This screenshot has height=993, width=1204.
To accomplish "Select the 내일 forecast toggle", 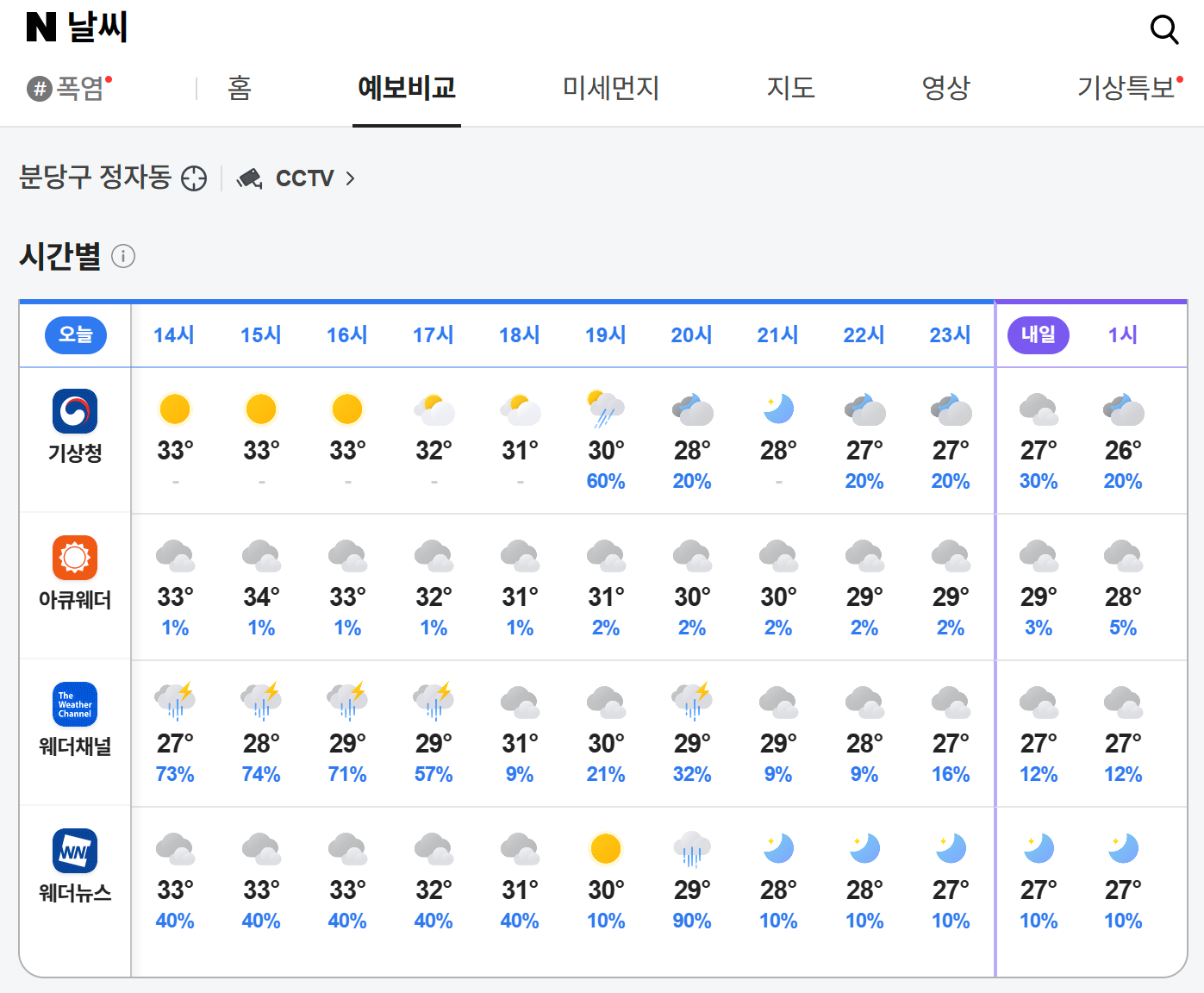I will click(1038, 335).
